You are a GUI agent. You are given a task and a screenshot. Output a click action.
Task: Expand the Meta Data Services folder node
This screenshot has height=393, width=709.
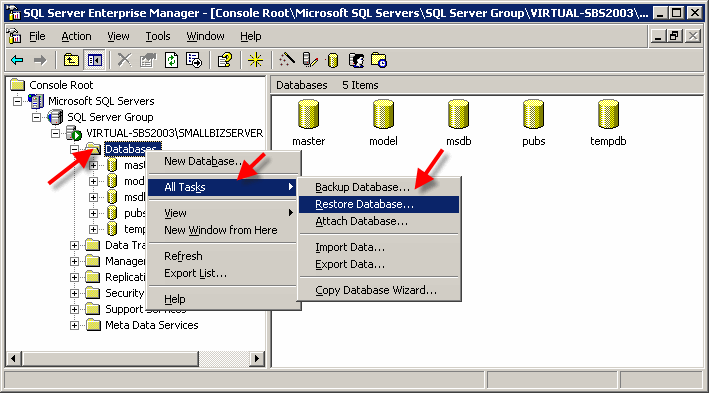[x=74, y=326]
